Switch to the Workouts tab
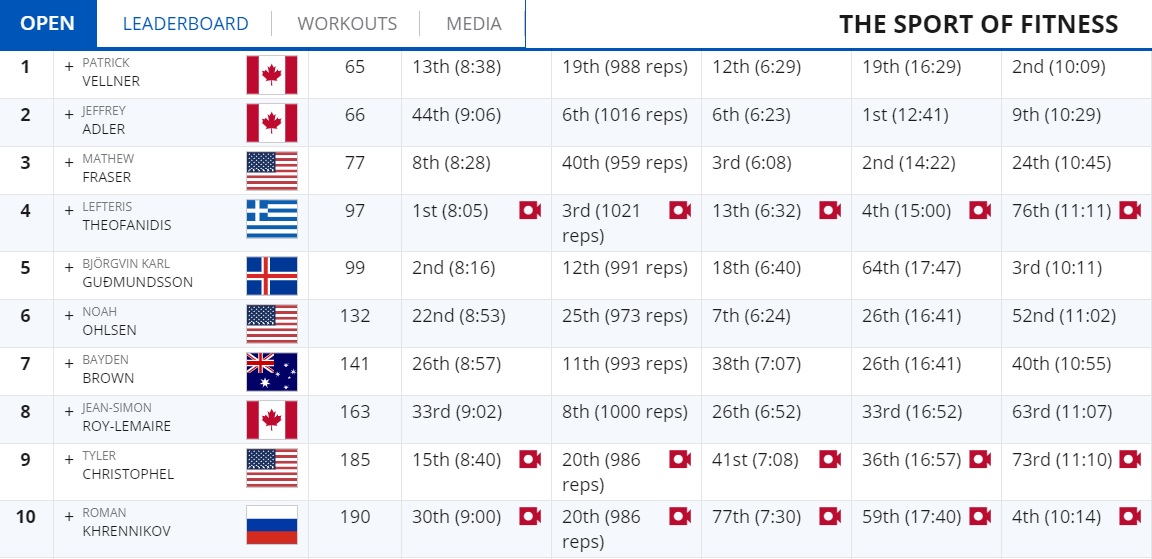 [347, 24]
